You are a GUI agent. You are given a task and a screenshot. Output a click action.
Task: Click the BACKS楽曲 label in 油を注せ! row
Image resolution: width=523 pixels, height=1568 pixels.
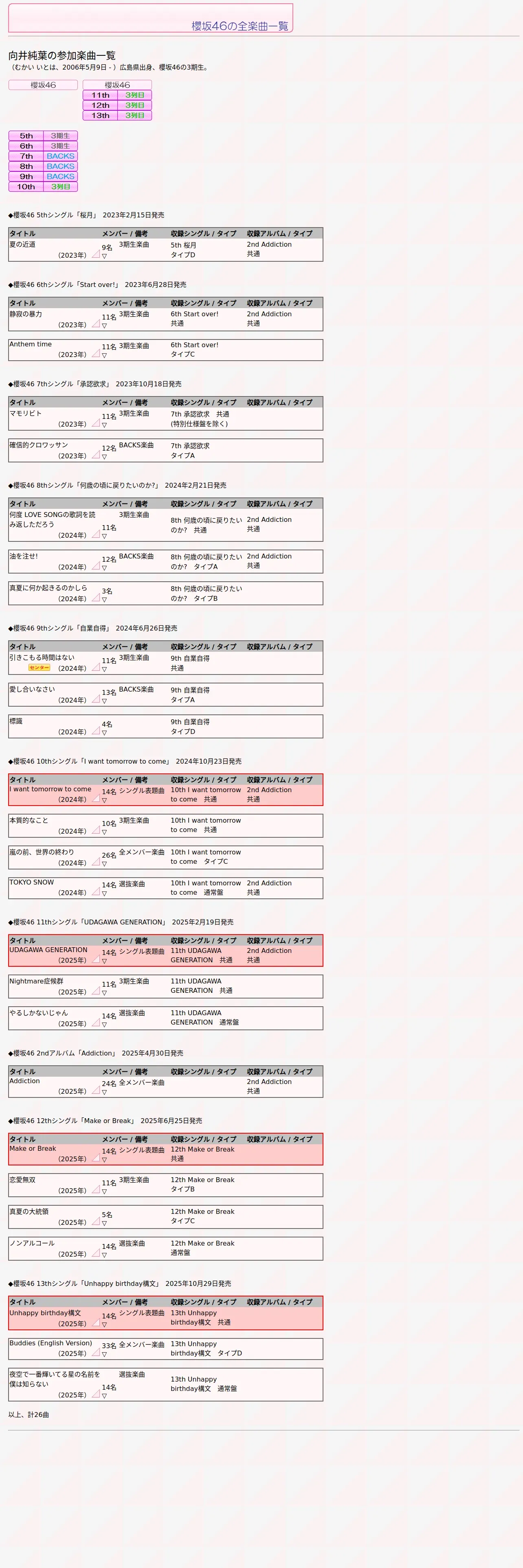136,556
